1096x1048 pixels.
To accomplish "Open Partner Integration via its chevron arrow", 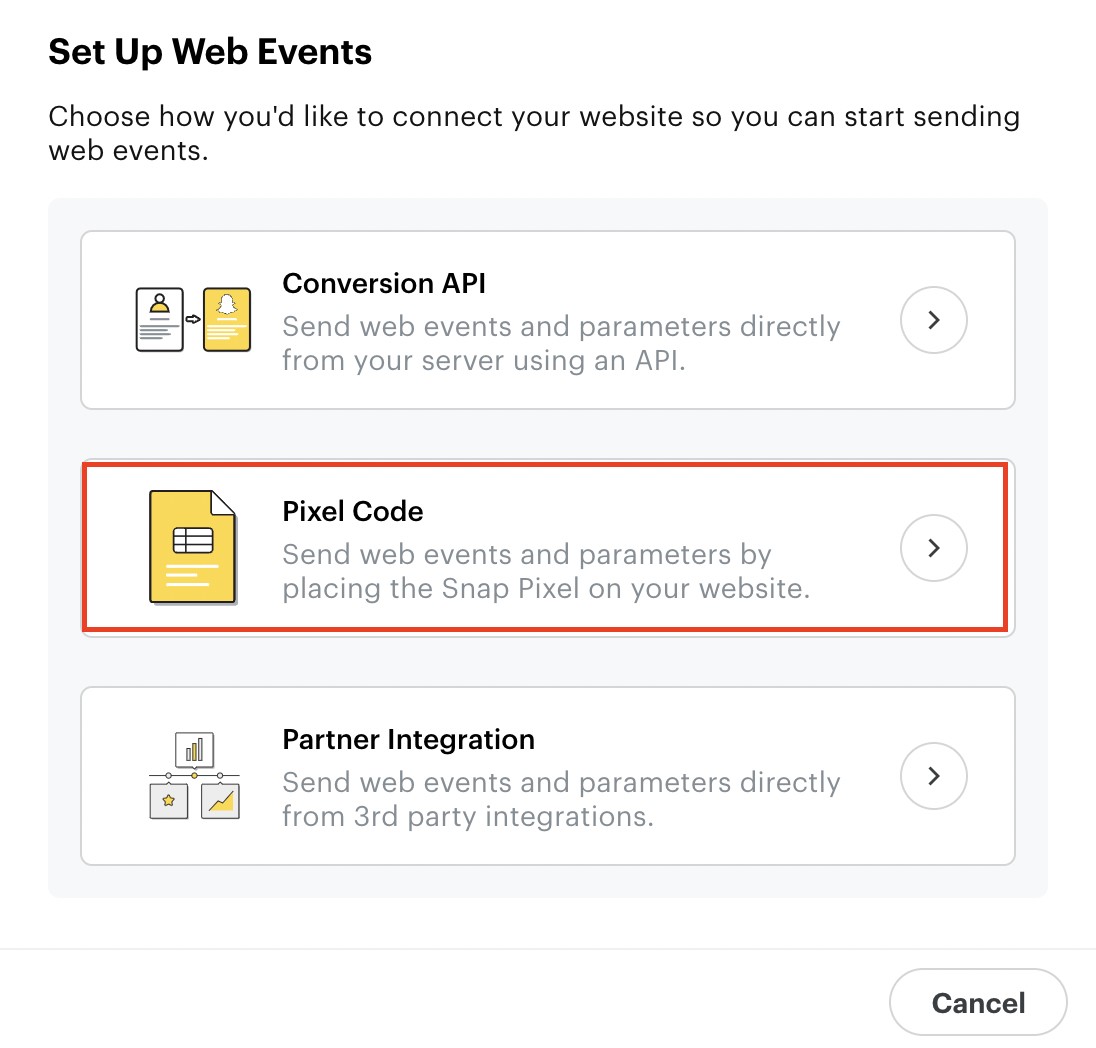I will click(x=933, y=776).
